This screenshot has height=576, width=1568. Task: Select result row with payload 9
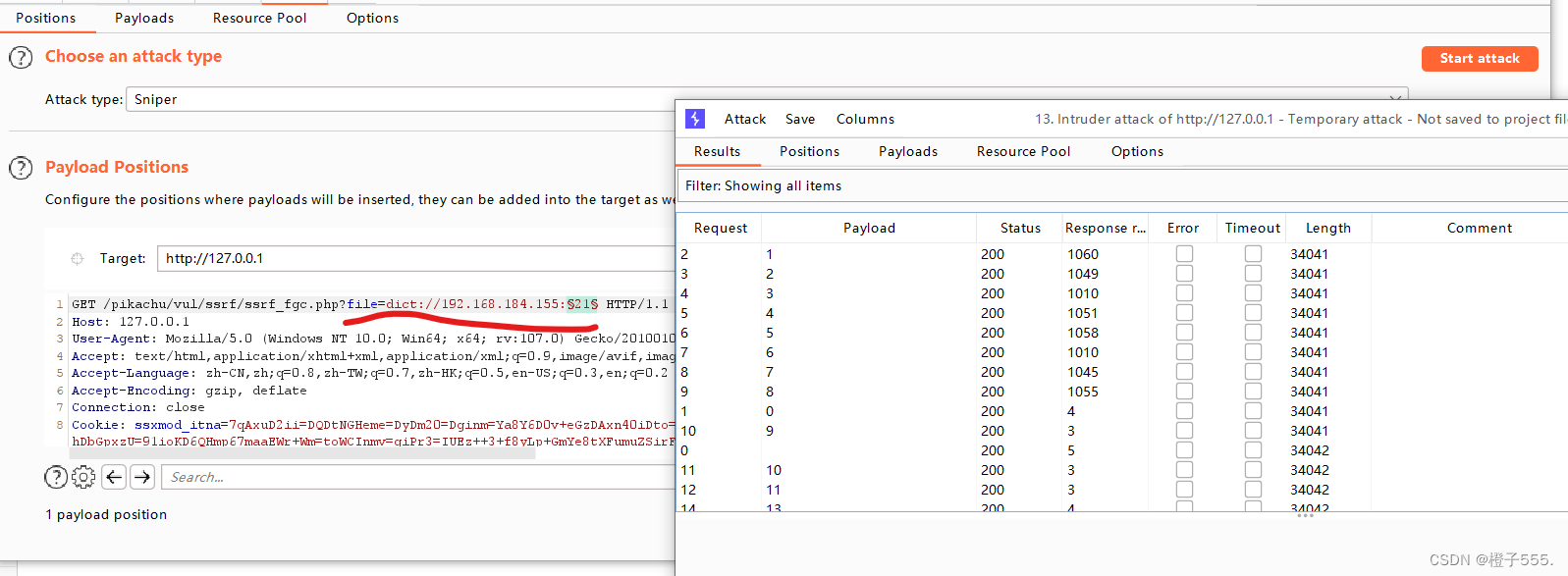(x=1122, y=431)
